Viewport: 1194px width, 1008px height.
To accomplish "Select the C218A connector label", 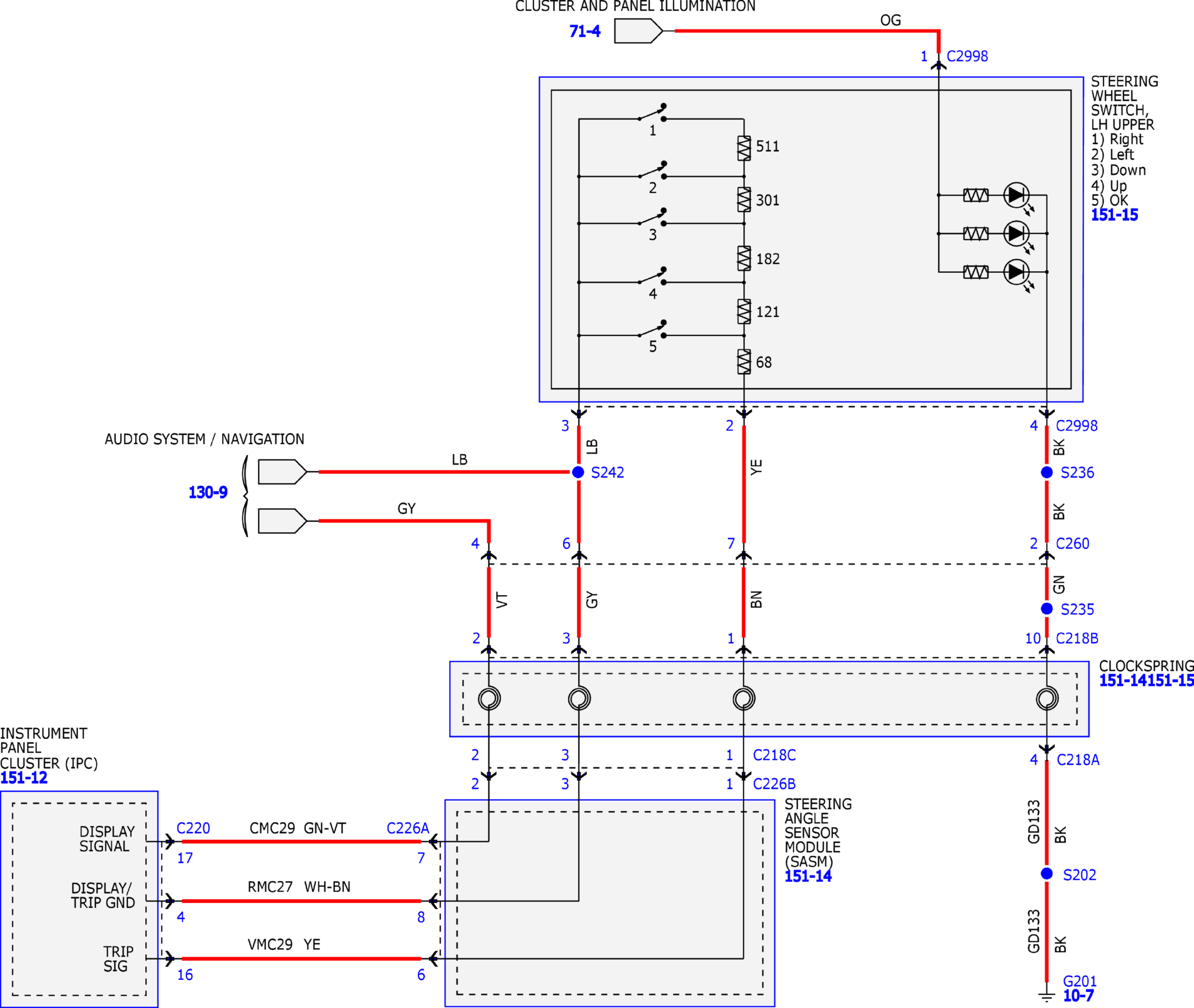I will click(x=1077, y=759).
